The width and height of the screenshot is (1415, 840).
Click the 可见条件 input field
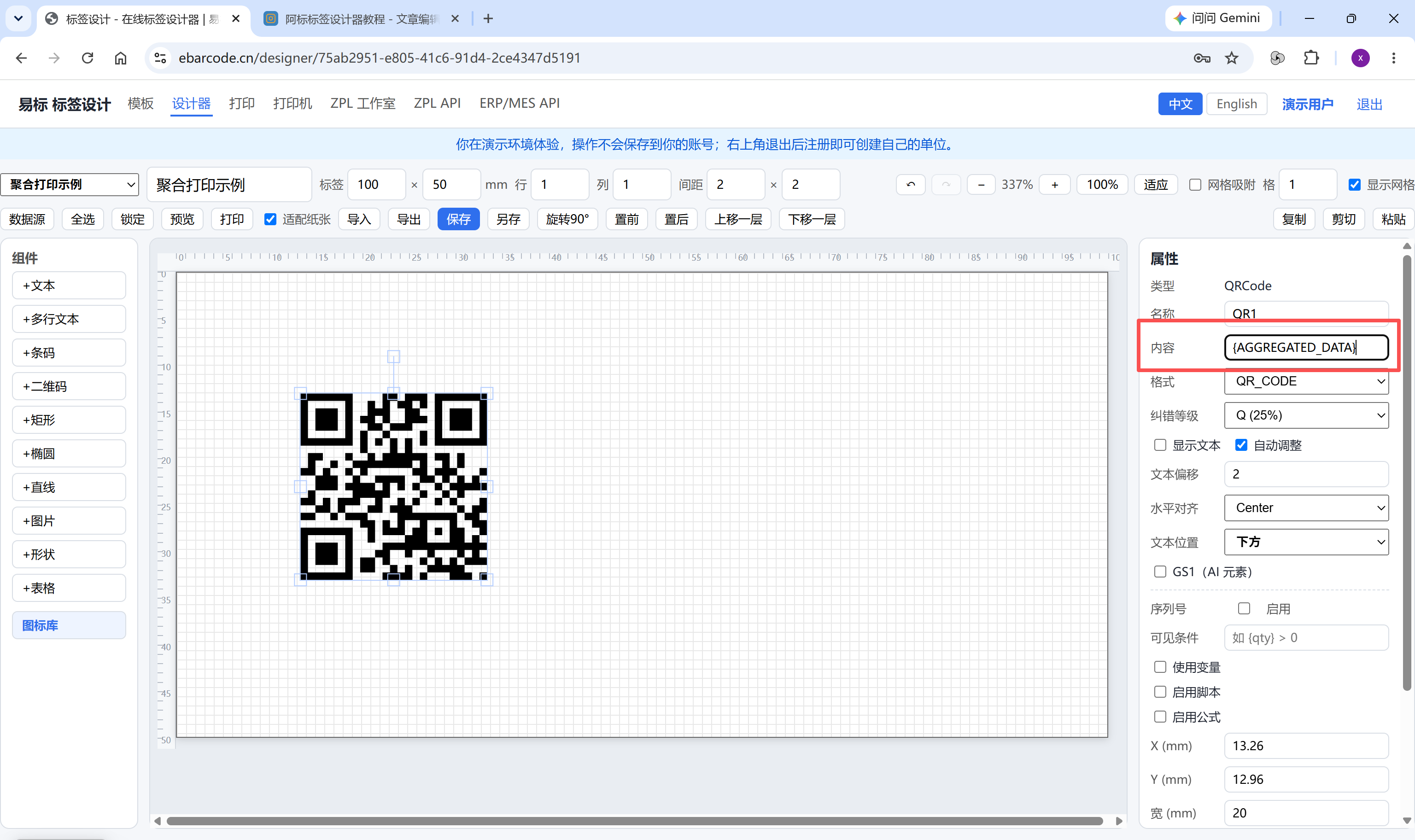coord(1306,638)
